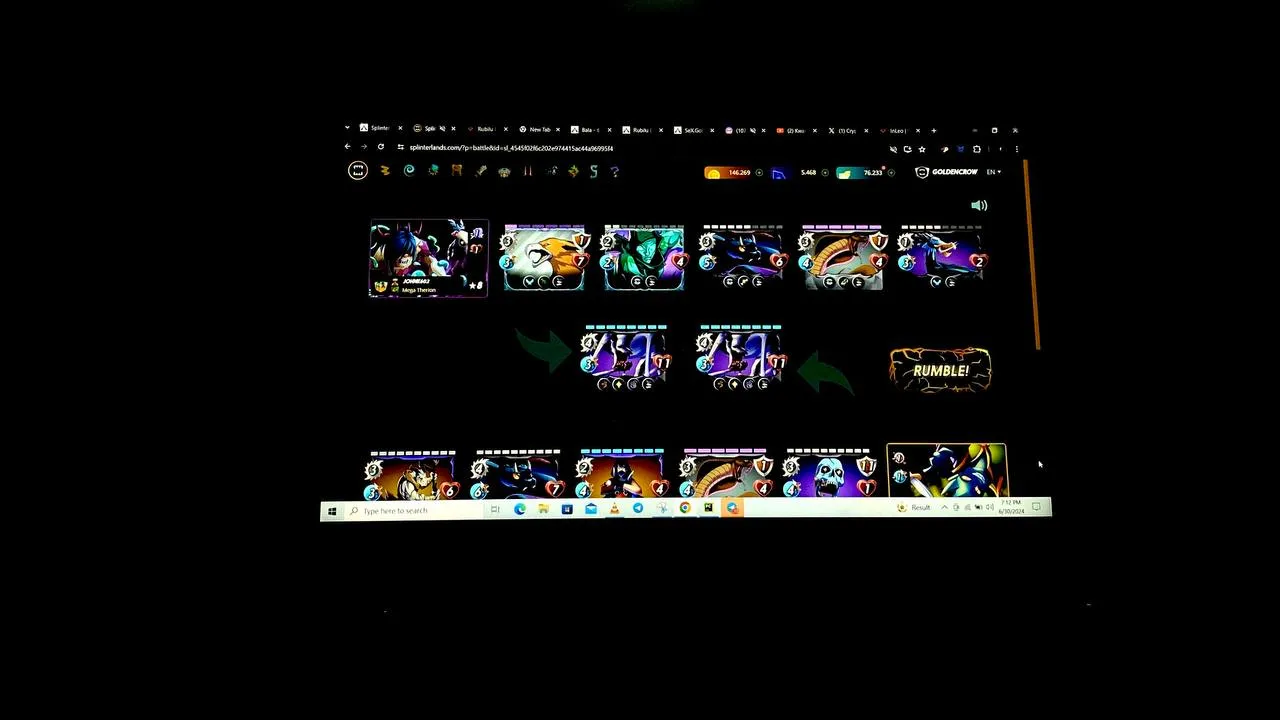The width and height of the screenshot is (1280, 720).
Task: Bookmark this page with the star icon
Action: 922,149
